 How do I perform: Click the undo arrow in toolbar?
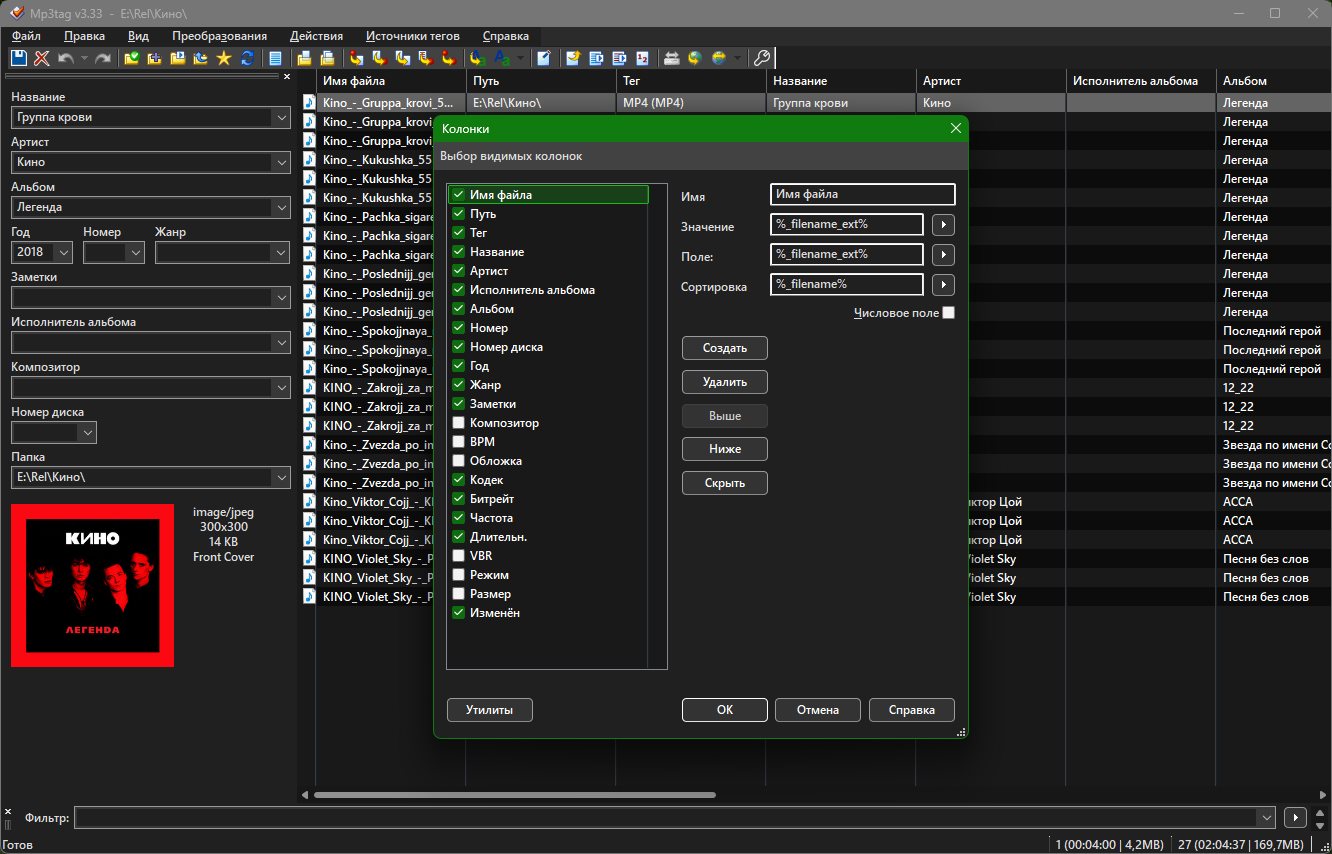tap(66, 58)
